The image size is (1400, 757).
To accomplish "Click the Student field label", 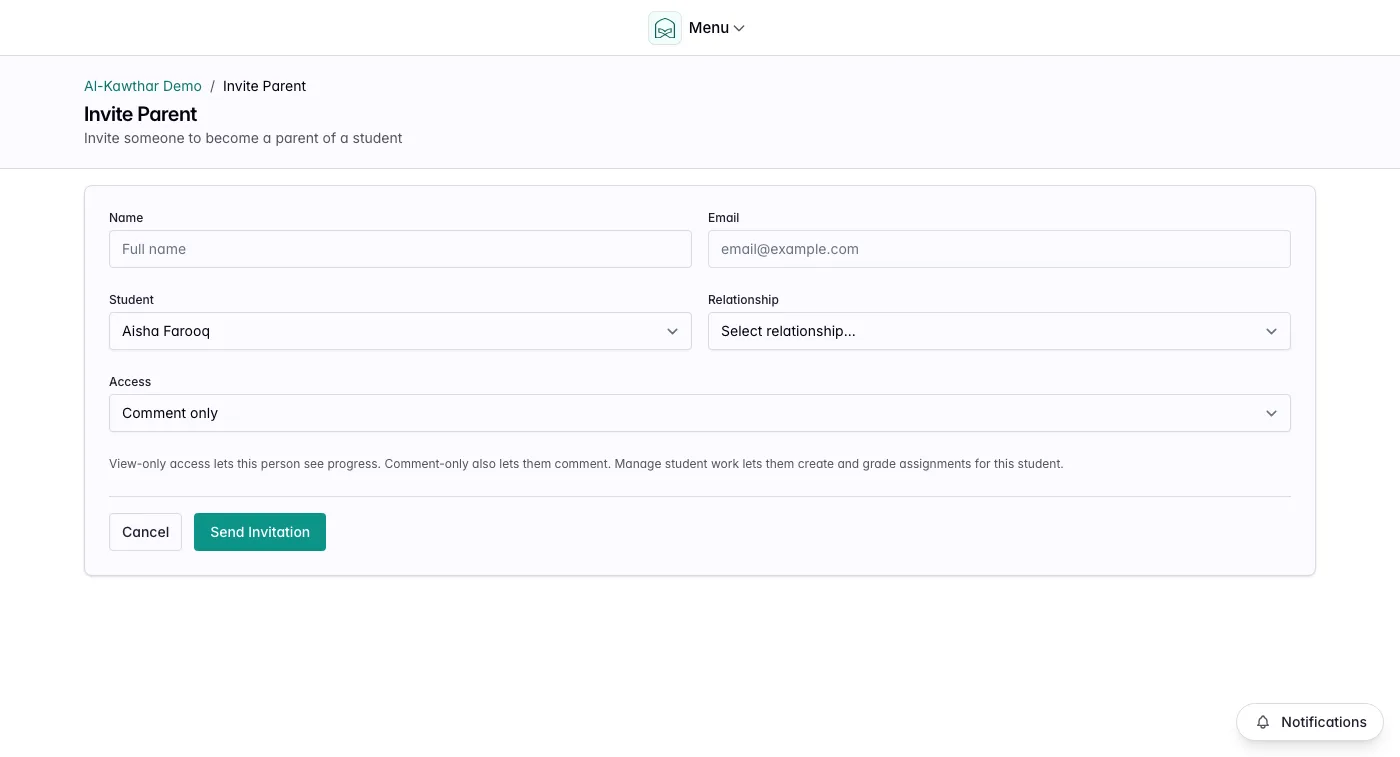I will (131, 300).
